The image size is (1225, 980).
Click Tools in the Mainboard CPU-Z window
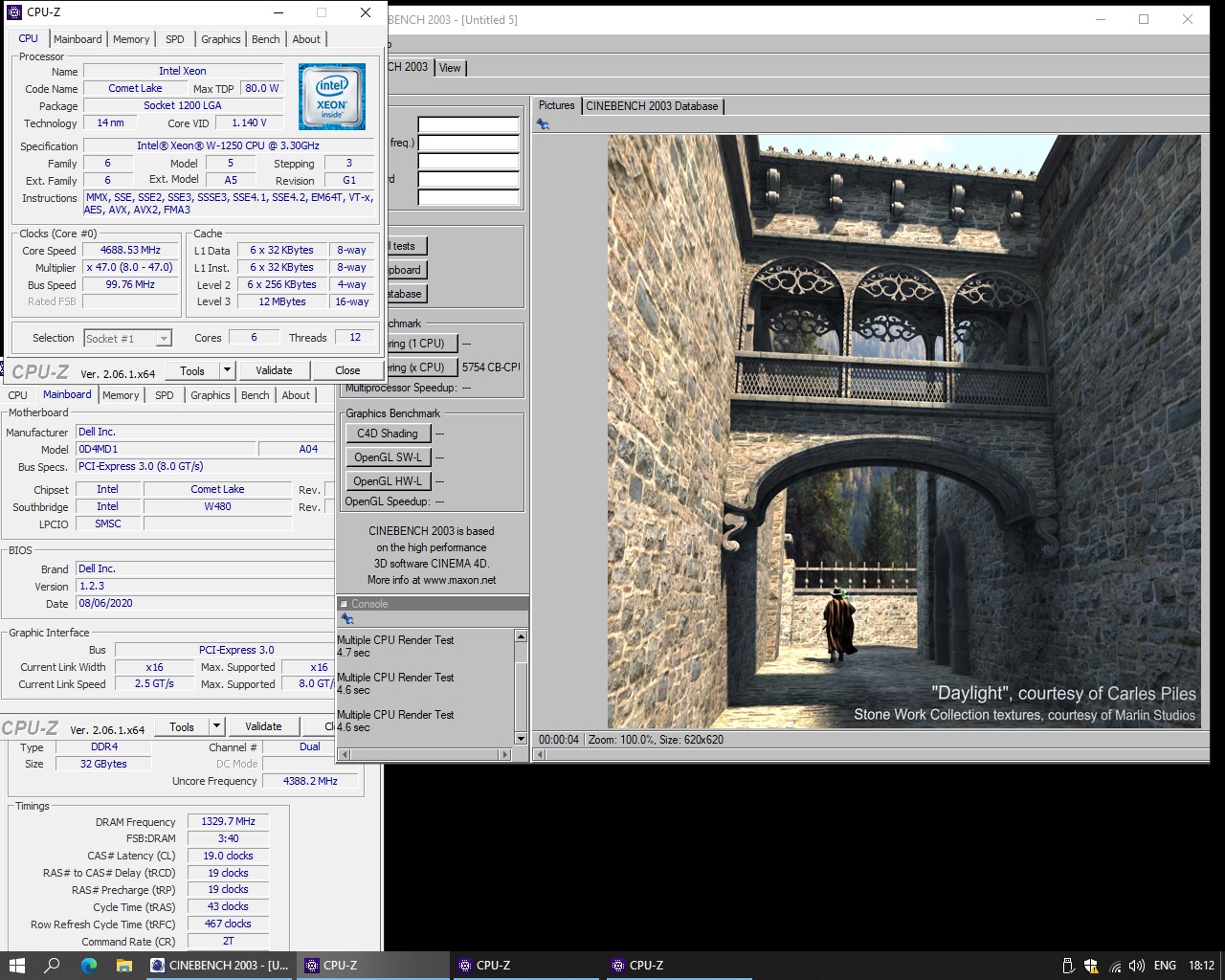pos(182,726)
